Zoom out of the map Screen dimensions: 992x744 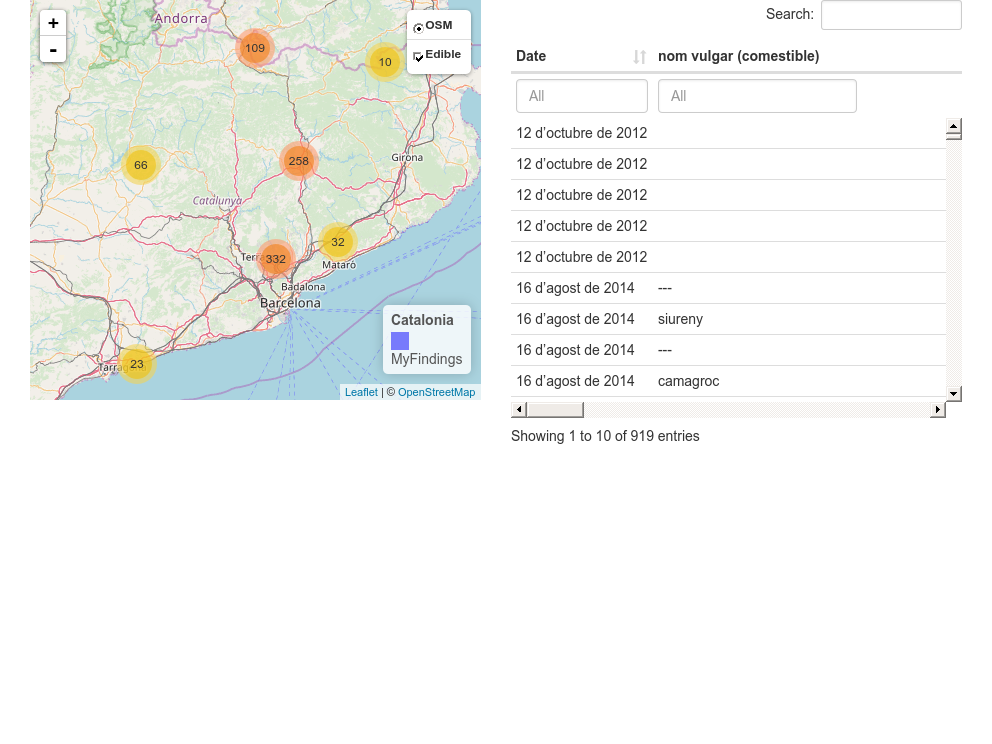53,49
